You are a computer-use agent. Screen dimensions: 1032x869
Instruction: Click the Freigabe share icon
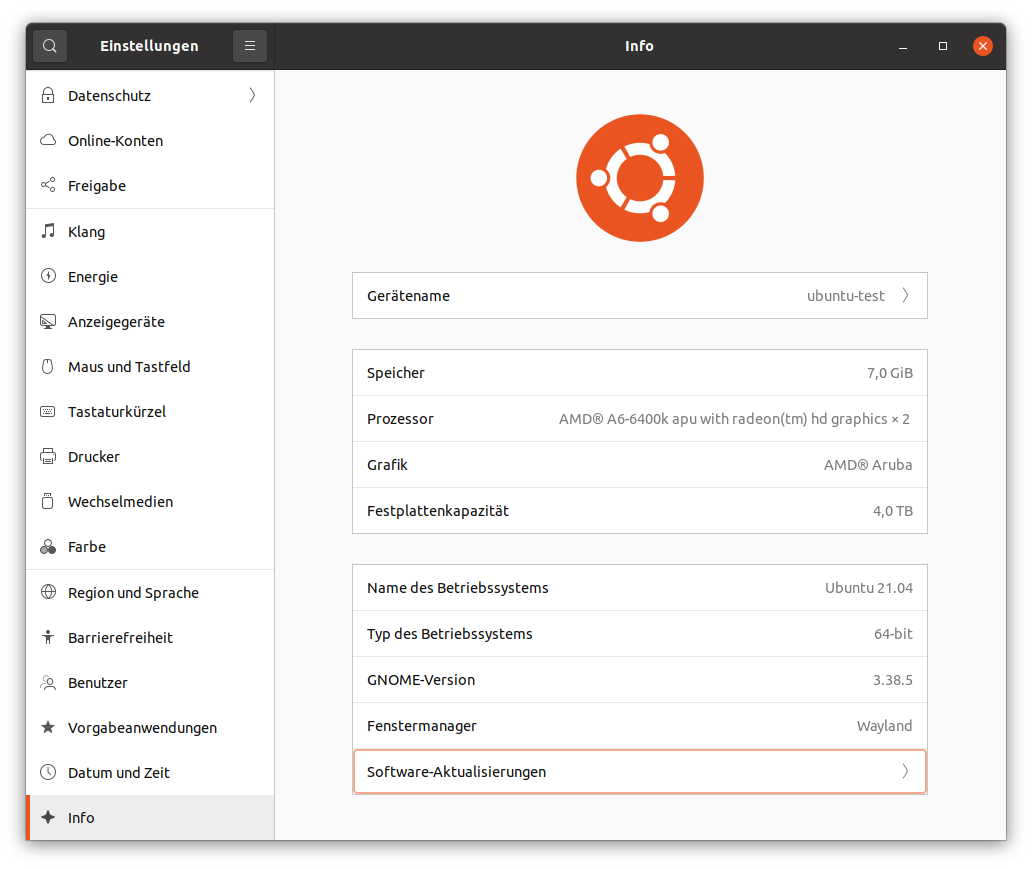tap(48, 185)
